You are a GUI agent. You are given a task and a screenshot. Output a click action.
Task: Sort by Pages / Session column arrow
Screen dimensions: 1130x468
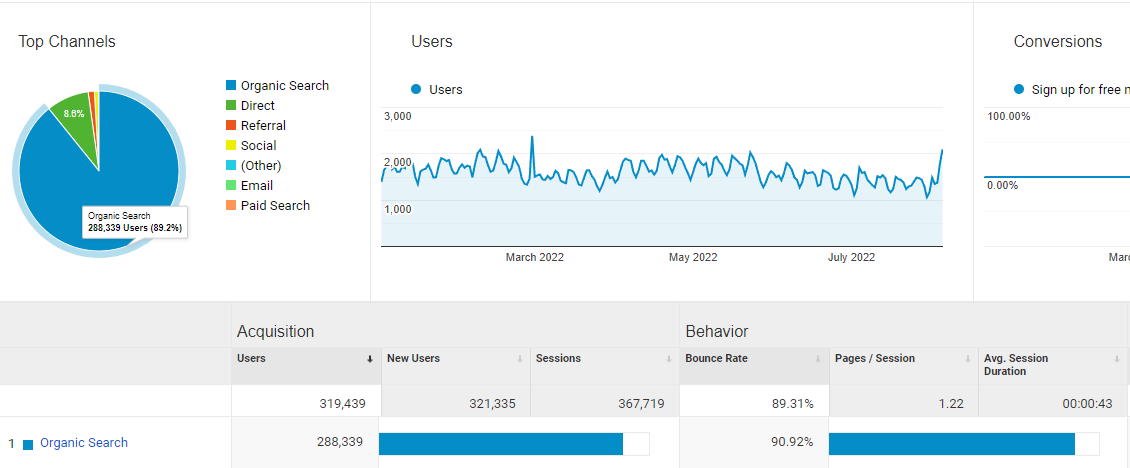pyautogui.click(x=968, y=358)
